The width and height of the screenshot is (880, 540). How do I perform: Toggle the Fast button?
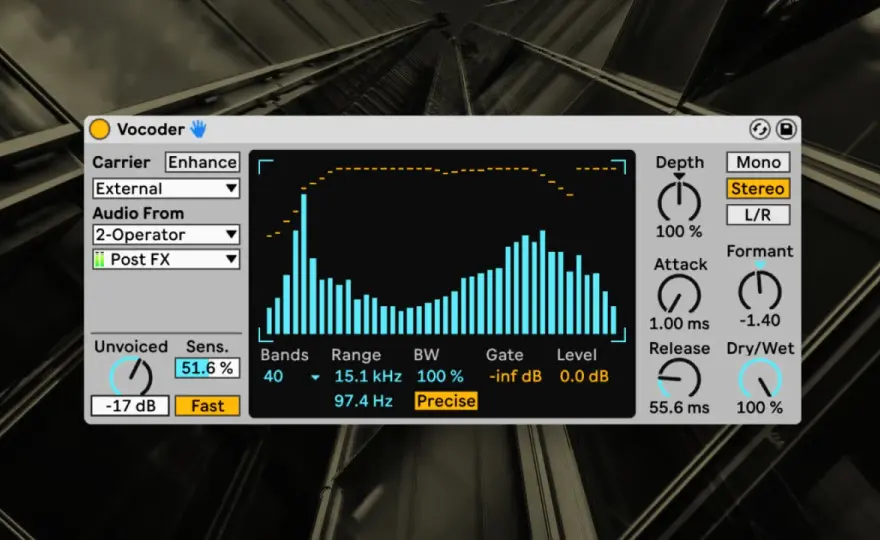click(x=207, y=406)
